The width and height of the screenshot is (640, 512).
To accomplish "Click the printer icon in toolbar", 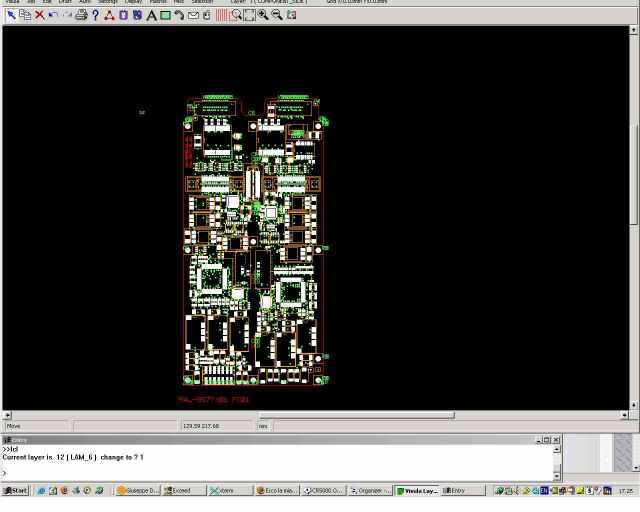I will [81, 15].
